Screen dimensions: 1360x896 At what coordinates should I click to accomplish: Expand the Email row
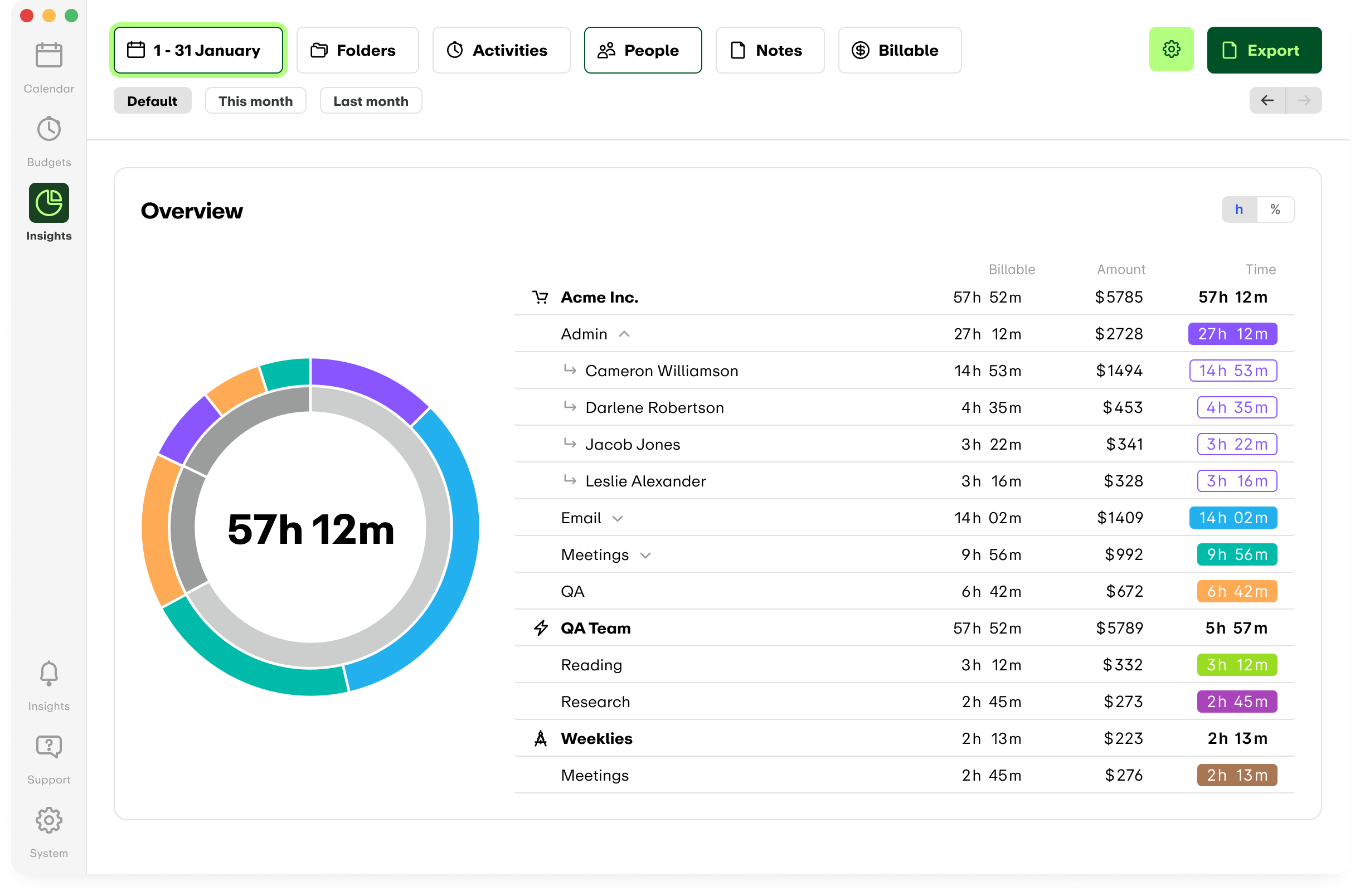pos(617,518)
